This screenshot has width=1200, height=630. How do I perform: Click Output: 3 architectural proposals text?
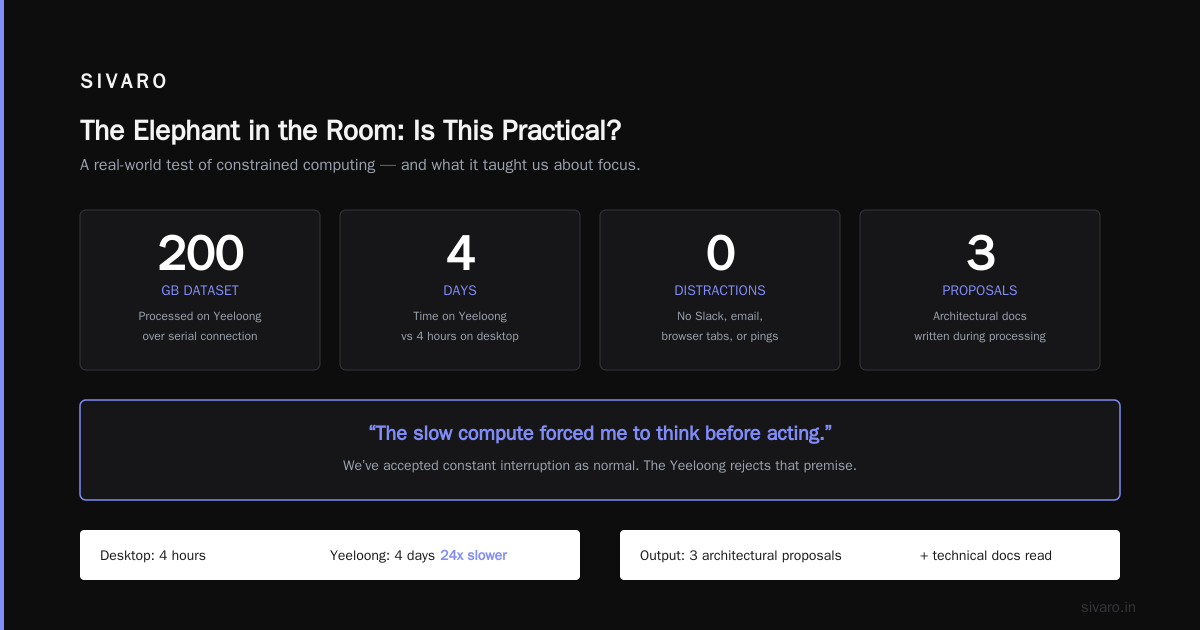point(741,555)
